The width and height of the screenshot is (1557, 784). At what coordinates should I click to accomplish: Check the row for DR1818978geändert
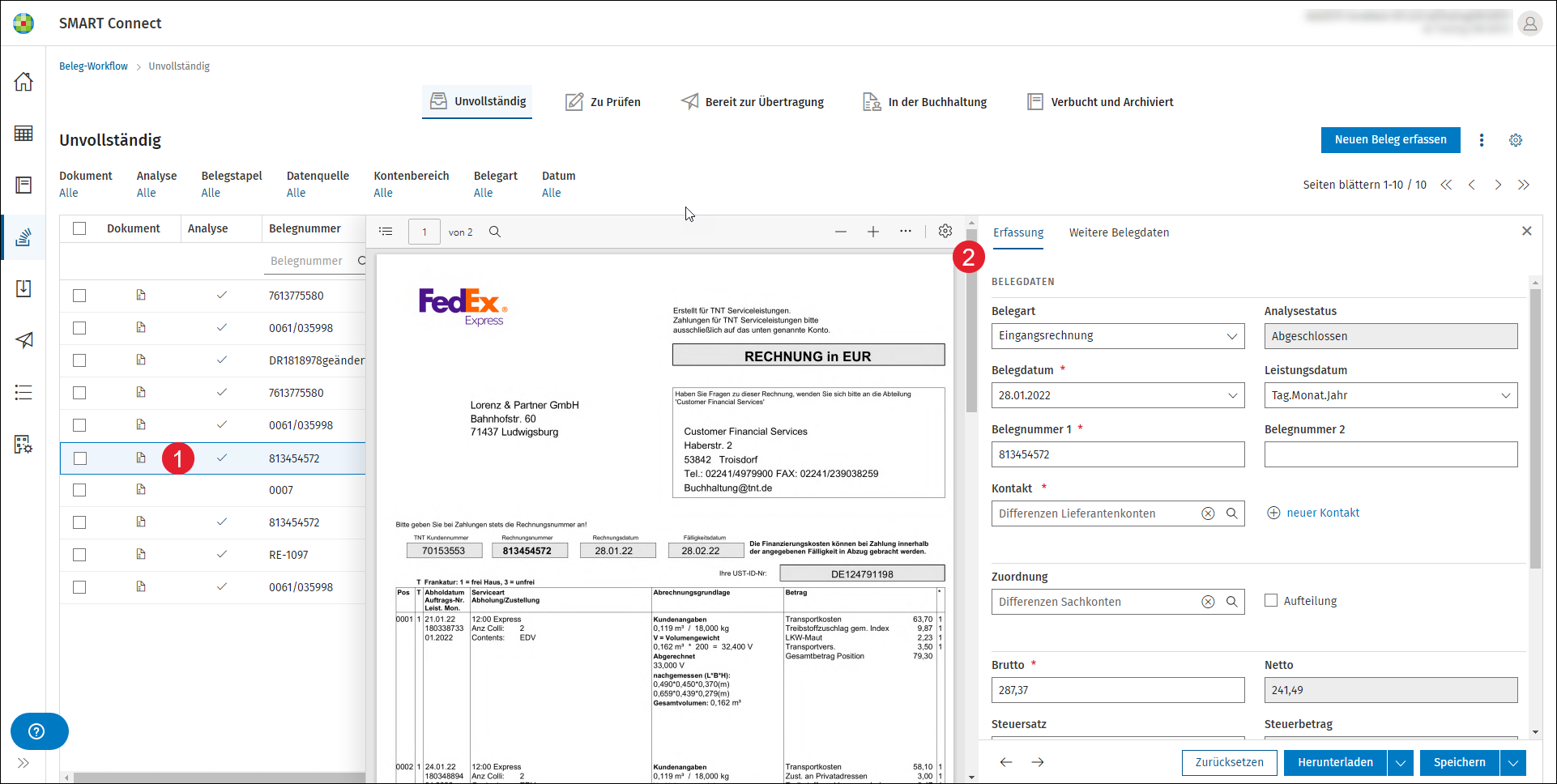pos(79,360)
